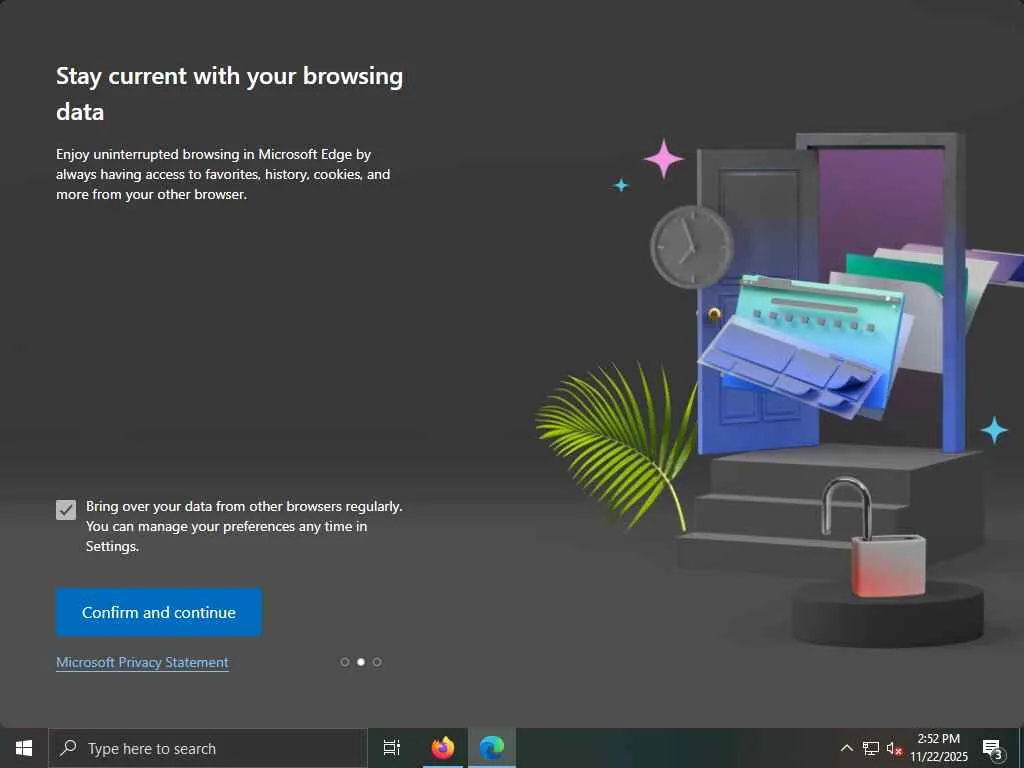Show hidden system tray icons
This screenshot has height=768, width=1024.
(x=846, y=748)
